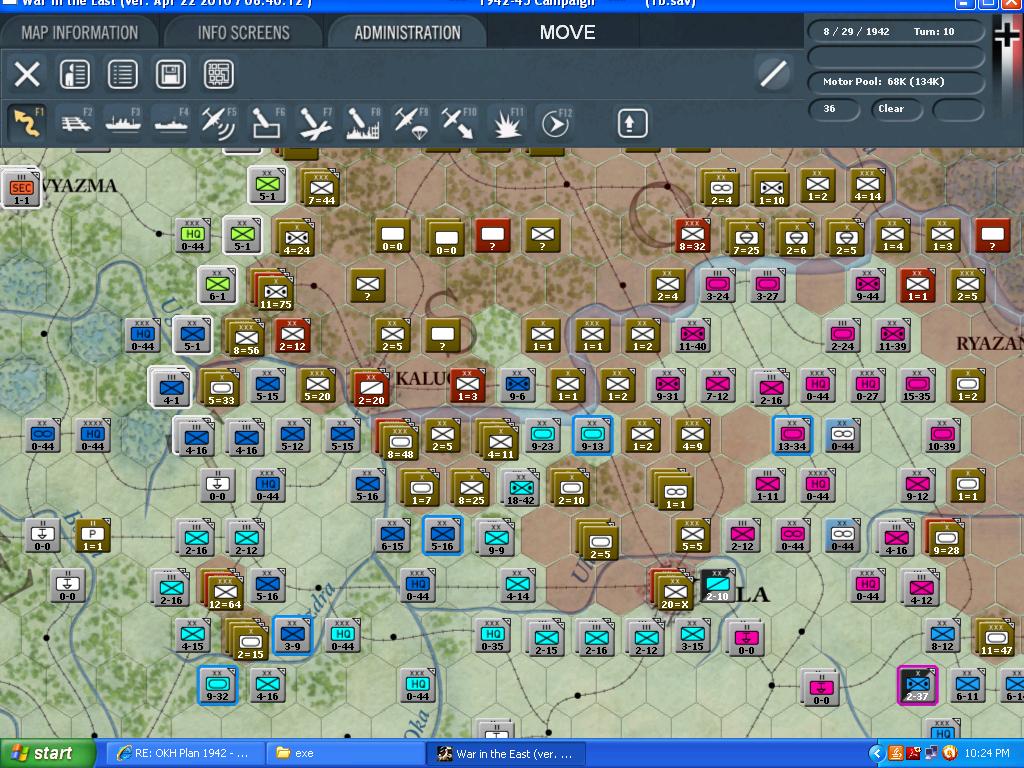The image size is (1024, 768).
Task: Select the Soviet 11=47 unit stack
Action: 995,637
